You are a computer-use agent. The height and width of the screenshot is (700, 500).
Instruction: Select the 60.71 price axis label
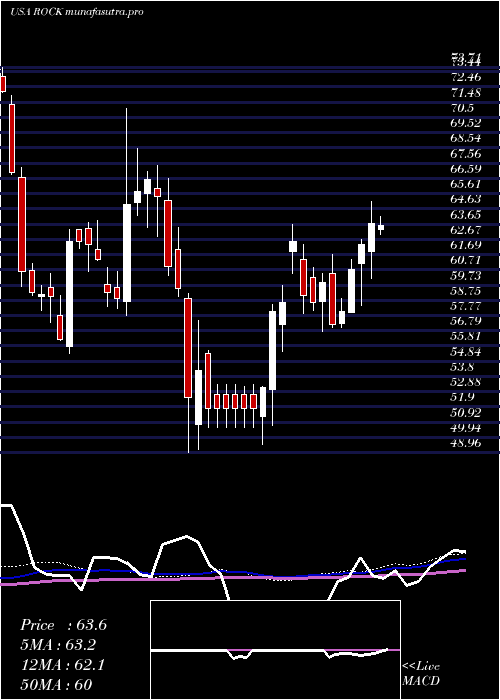pyautogui.click(x=466, y=260)
